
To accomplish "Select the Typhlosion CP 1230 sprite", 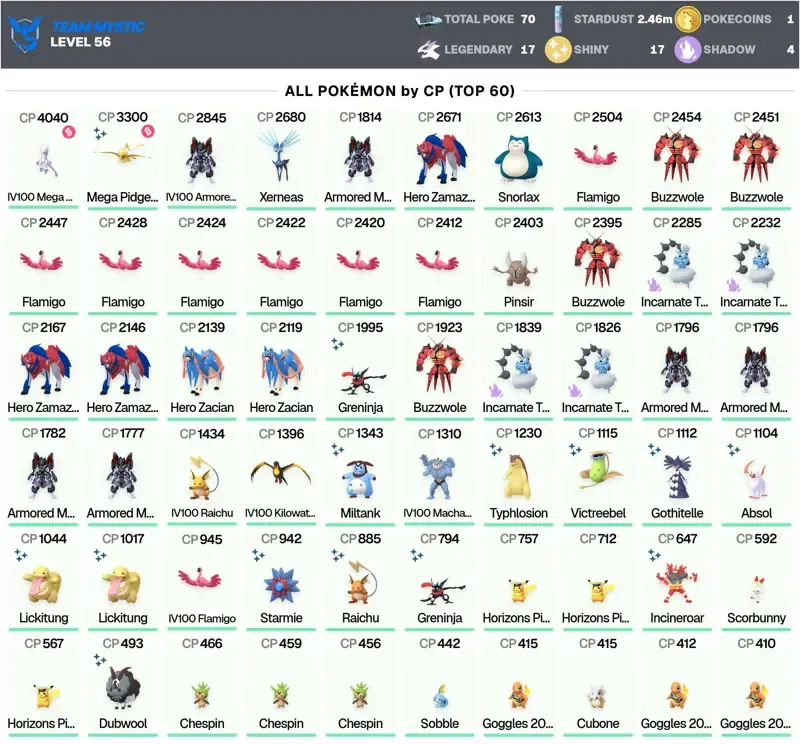I will point(517,476).
